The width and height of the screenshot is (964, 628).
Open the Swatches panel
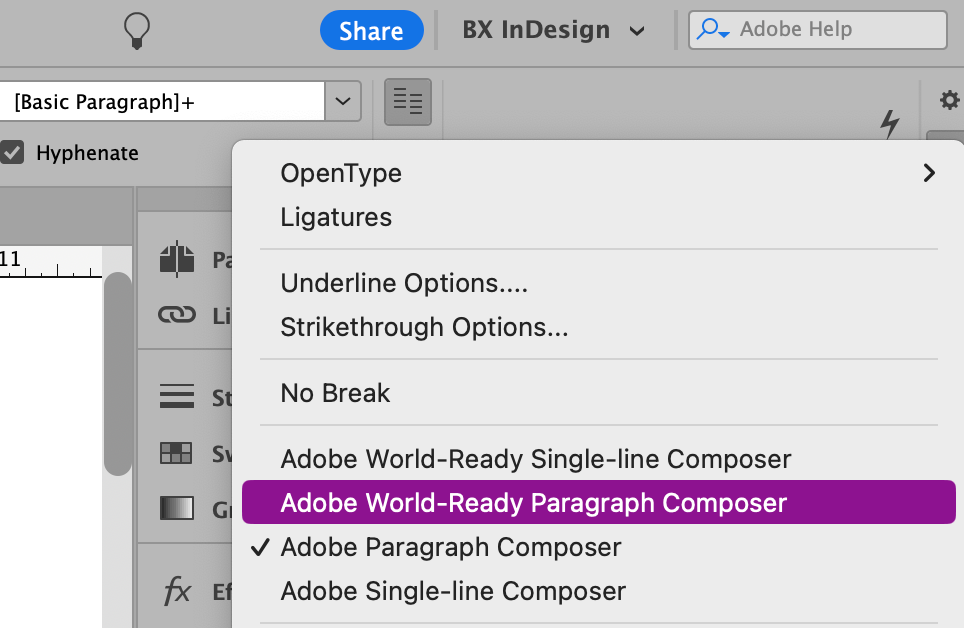(177, 453)
